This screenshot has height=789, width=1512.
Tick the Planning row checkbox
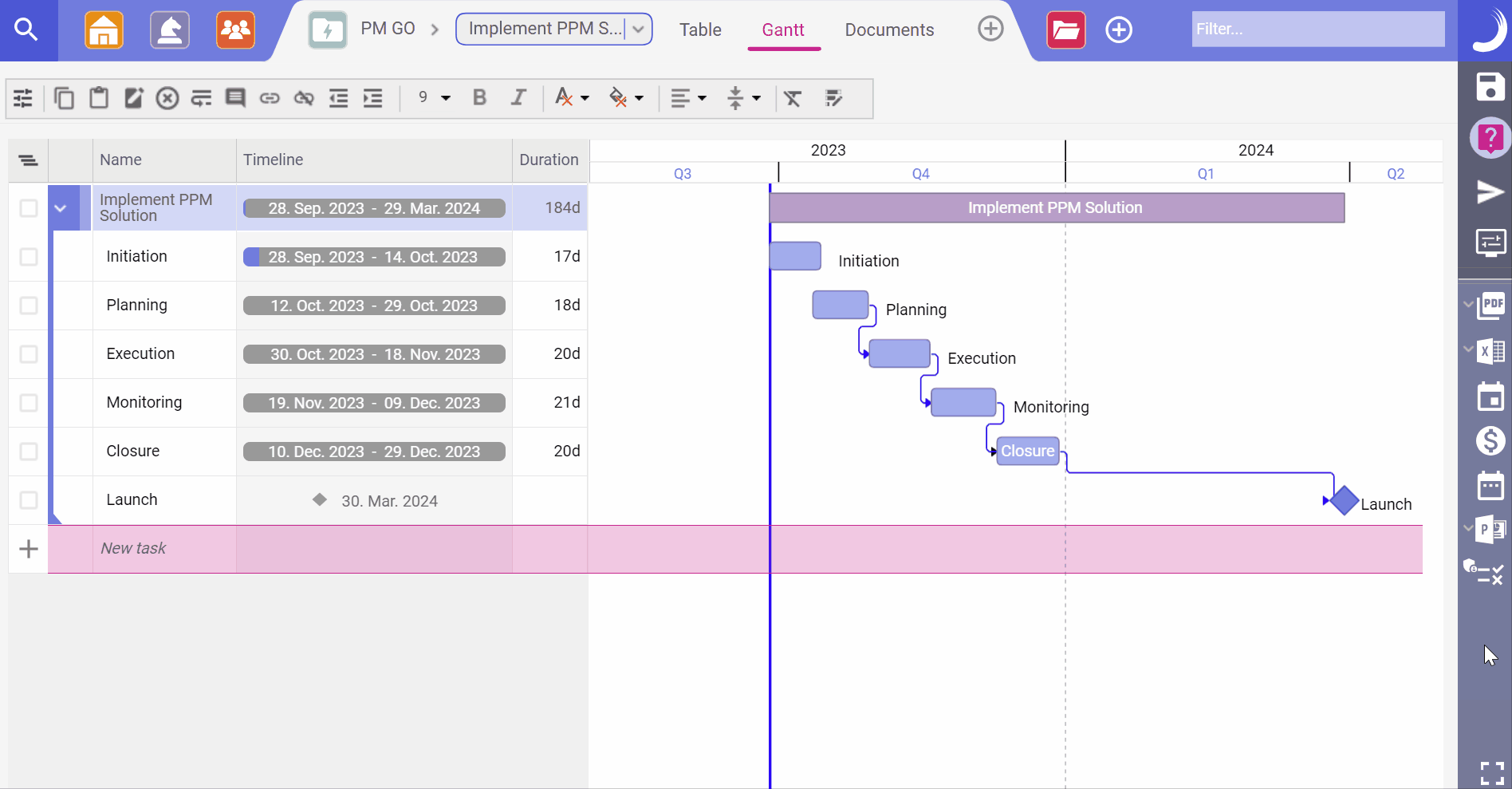pyautogui.click(x=29, y=306)
